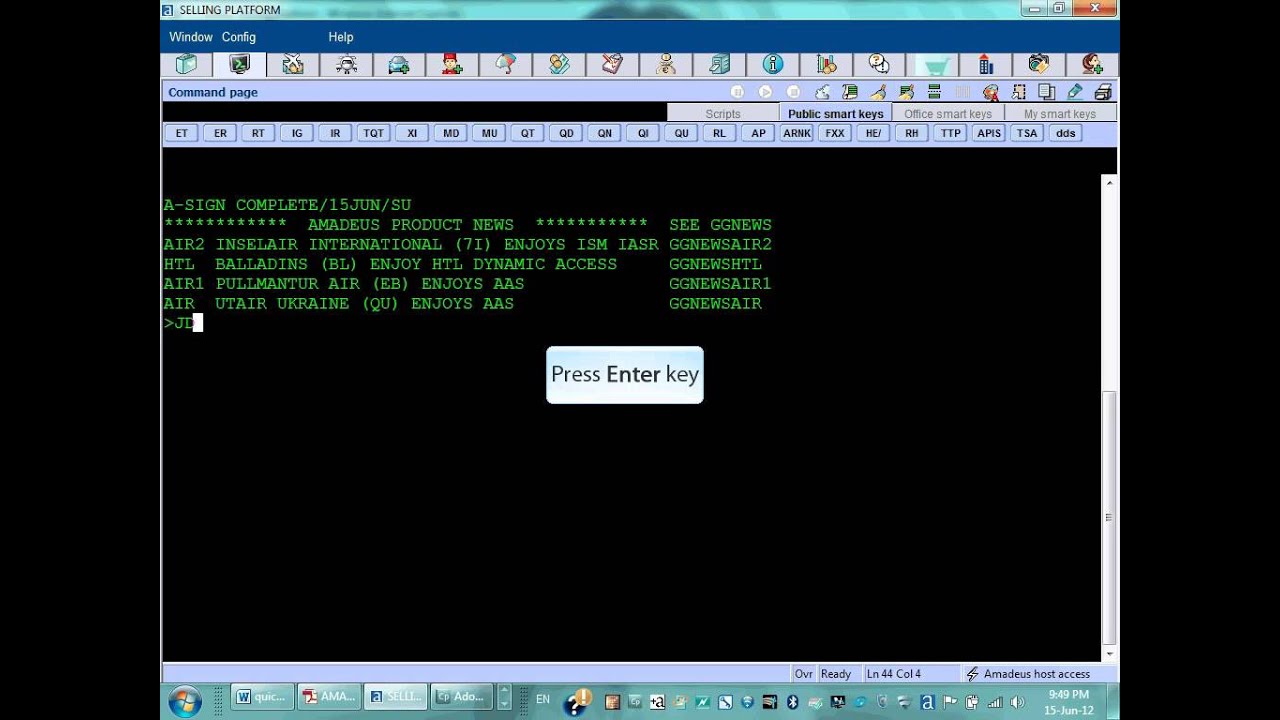Click the ER smart key
The height and width of the screenshot is (720, 1280).
pos(220,133)
